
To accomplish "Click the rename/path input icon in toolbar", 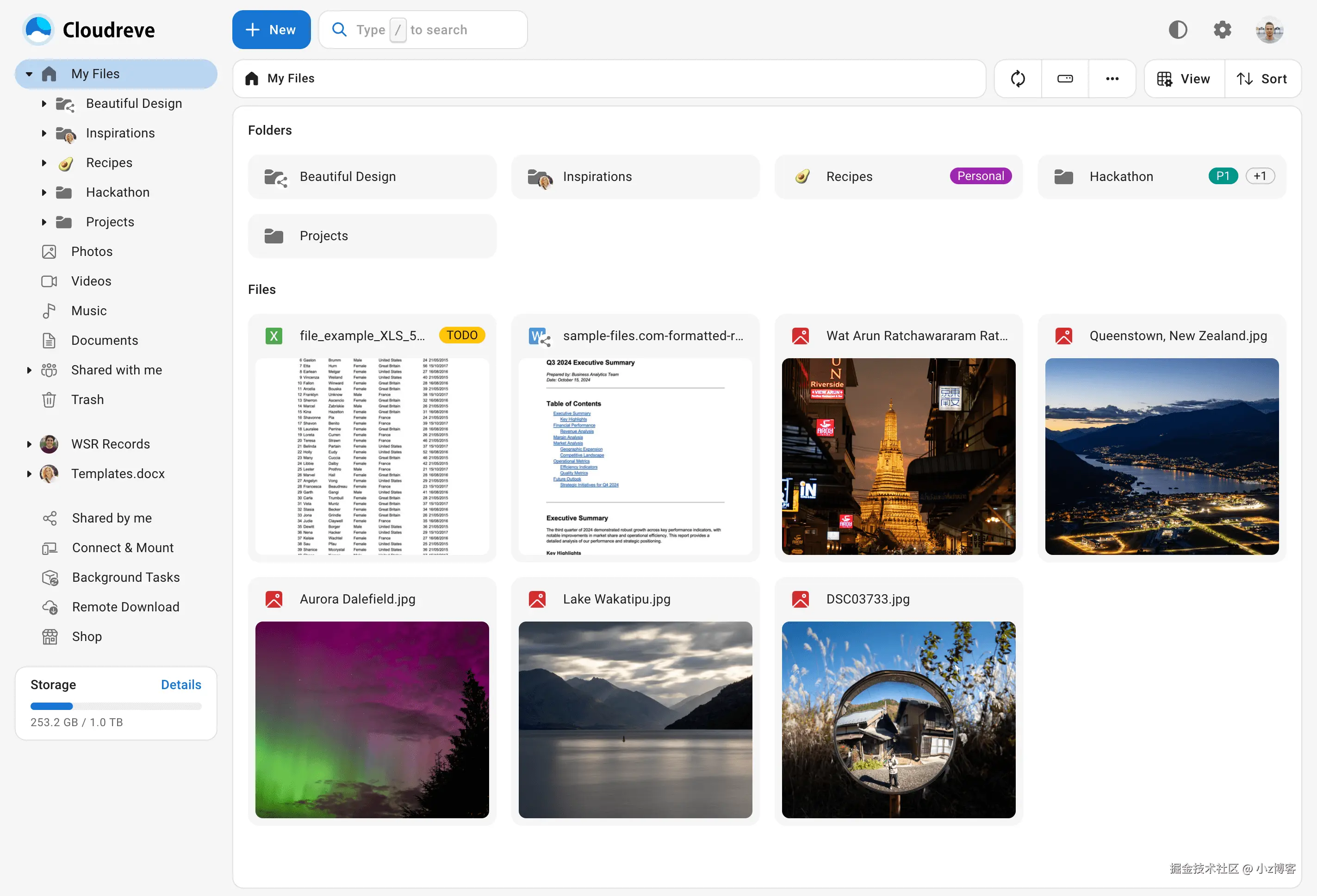I will [1064, 79].
